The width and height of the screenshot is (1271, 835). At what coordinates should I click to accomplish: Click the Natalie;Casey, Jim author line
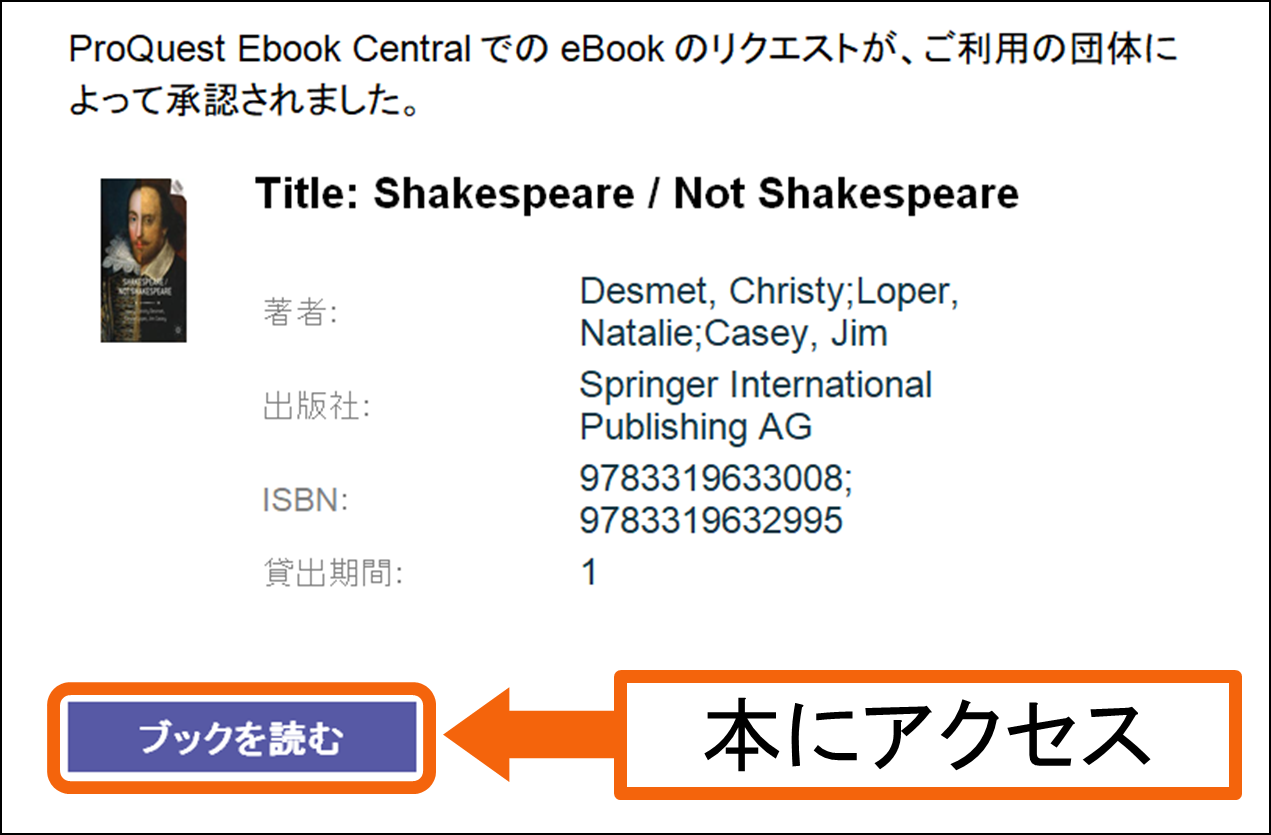(x=733, y=333)
